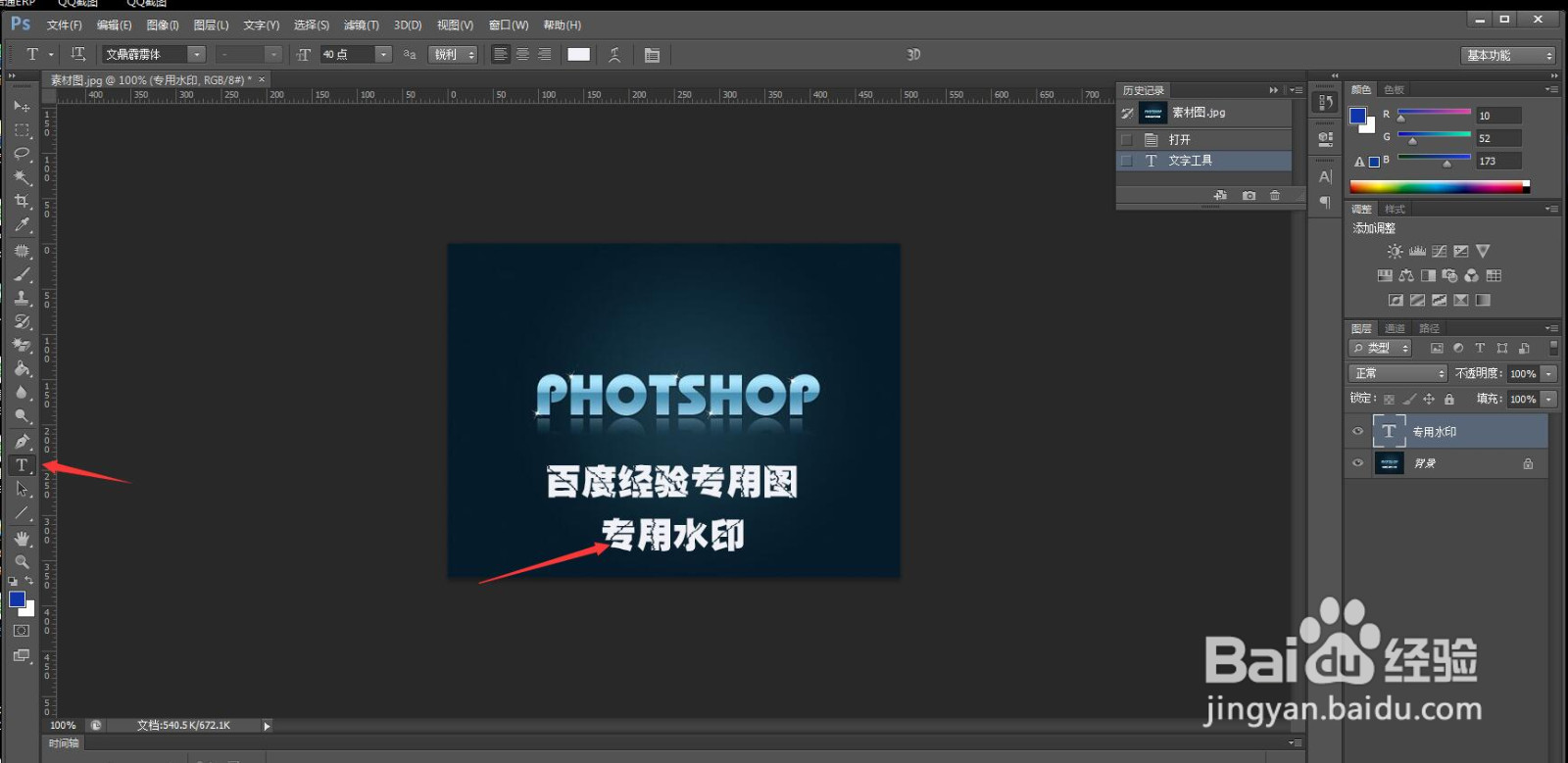1568x763 pixels.
Task: Delete current state in History panel
Action: 1275,196
